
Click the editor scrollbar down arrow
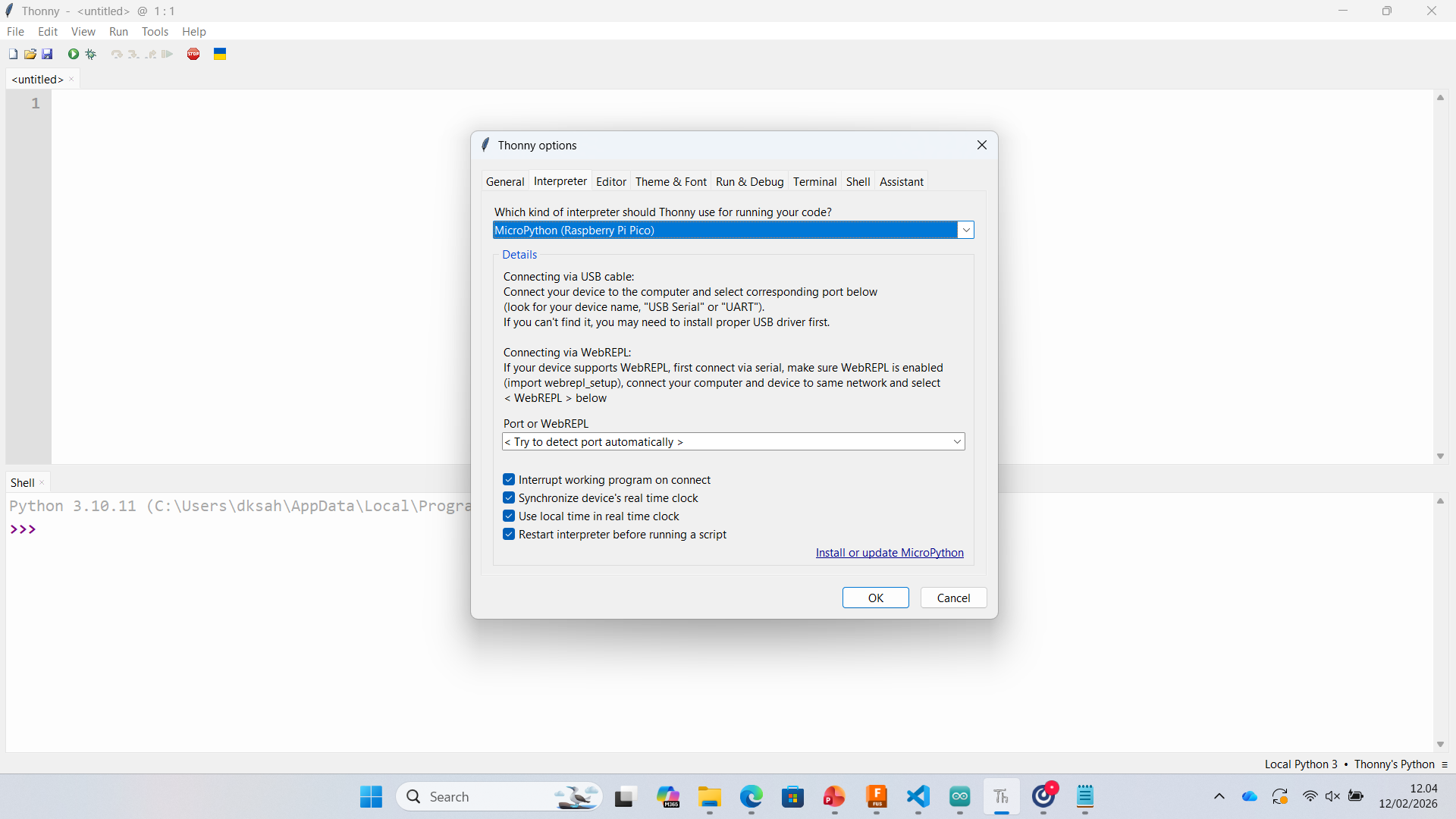[x=1440, y=457]
